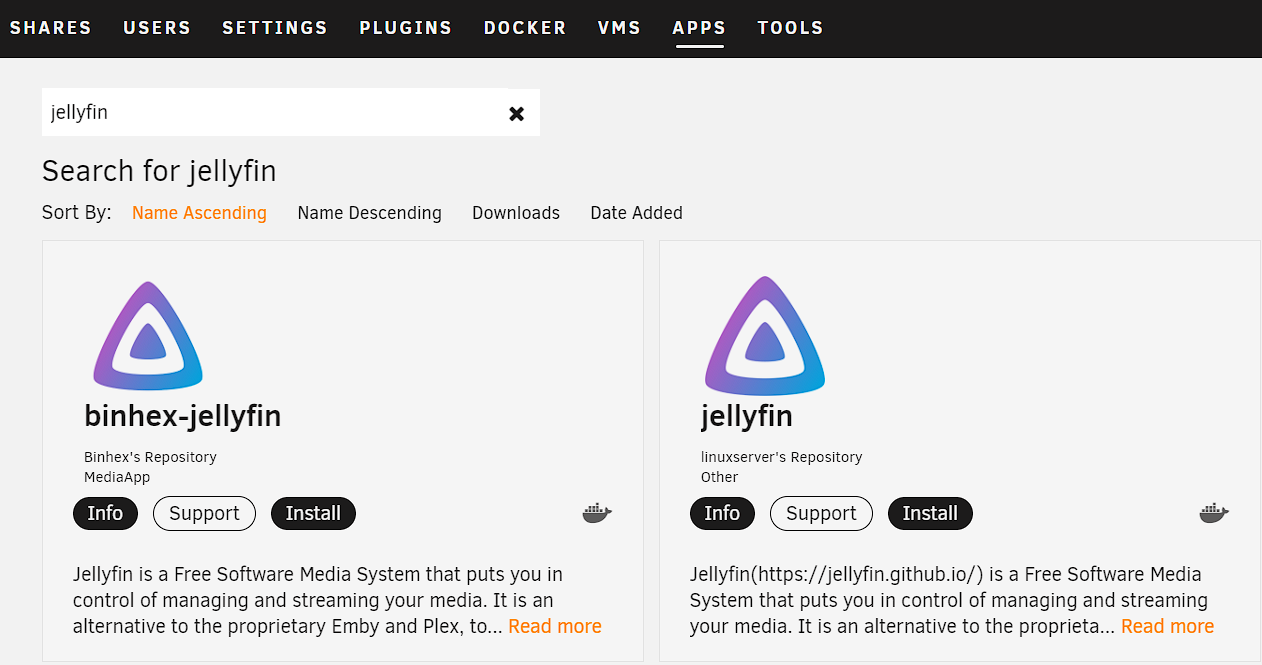Image resolution: width=1262 pixels, height=665 pixels.
Task: Open the VMS tab
Action: click(x=619, y=28)
